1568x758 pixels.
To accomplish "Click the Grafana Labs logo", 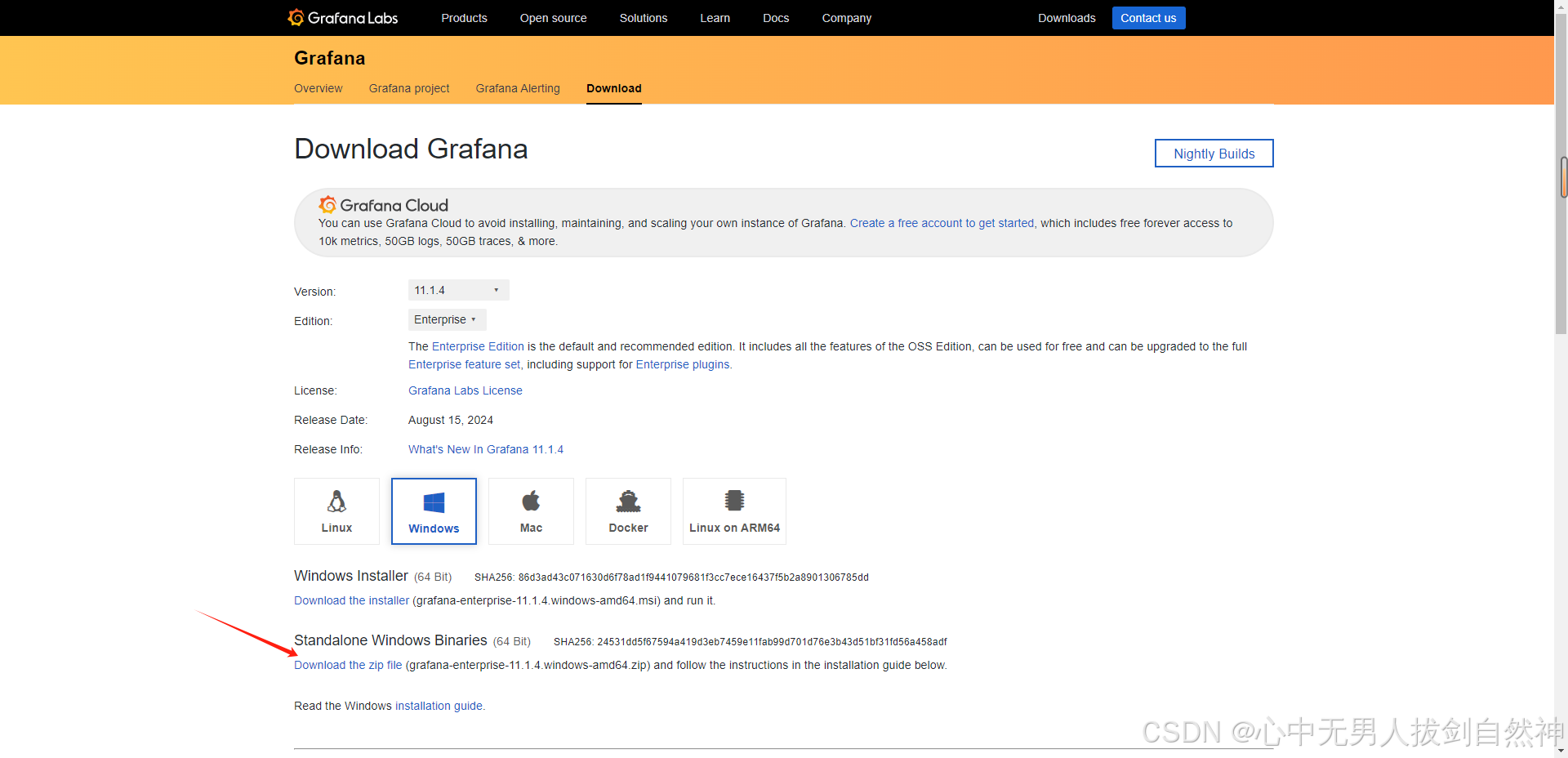I will (341, 17).
